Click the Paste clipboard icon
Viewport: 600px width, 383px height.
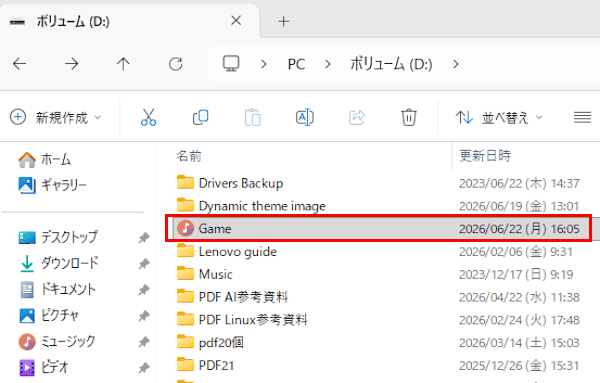pos(253,117)
